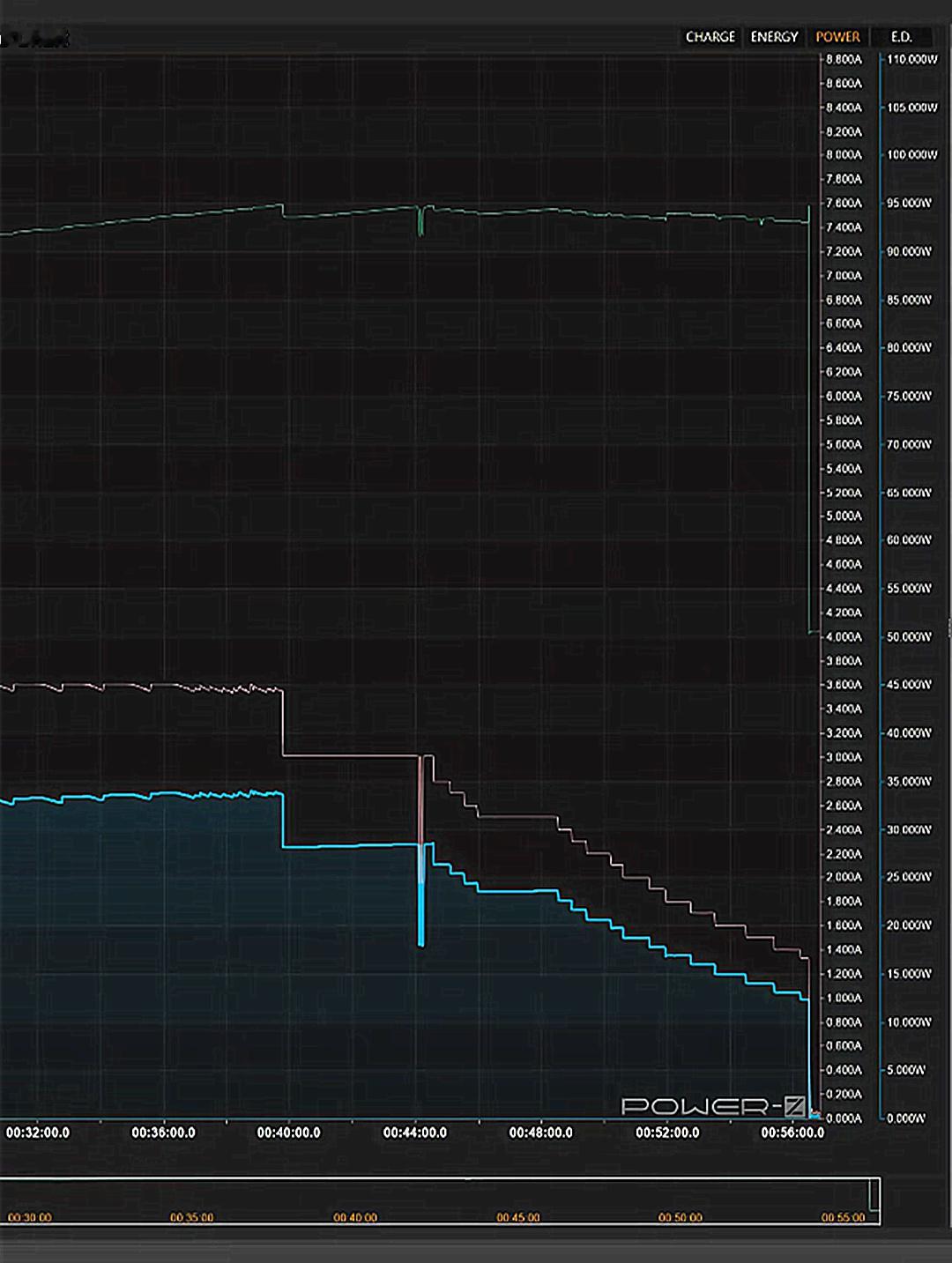952x1263 pixels.
Task: Click the 4.000A current axis label
Action: pyautogui.click(x=844, y=637)
